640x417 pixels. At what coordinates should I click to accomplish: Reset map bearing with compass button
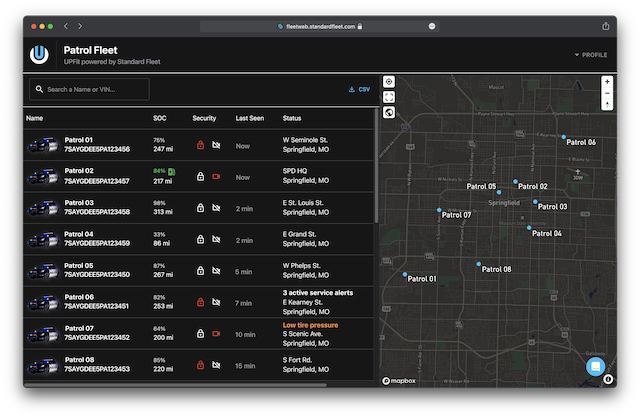click(x=607, y=104)
